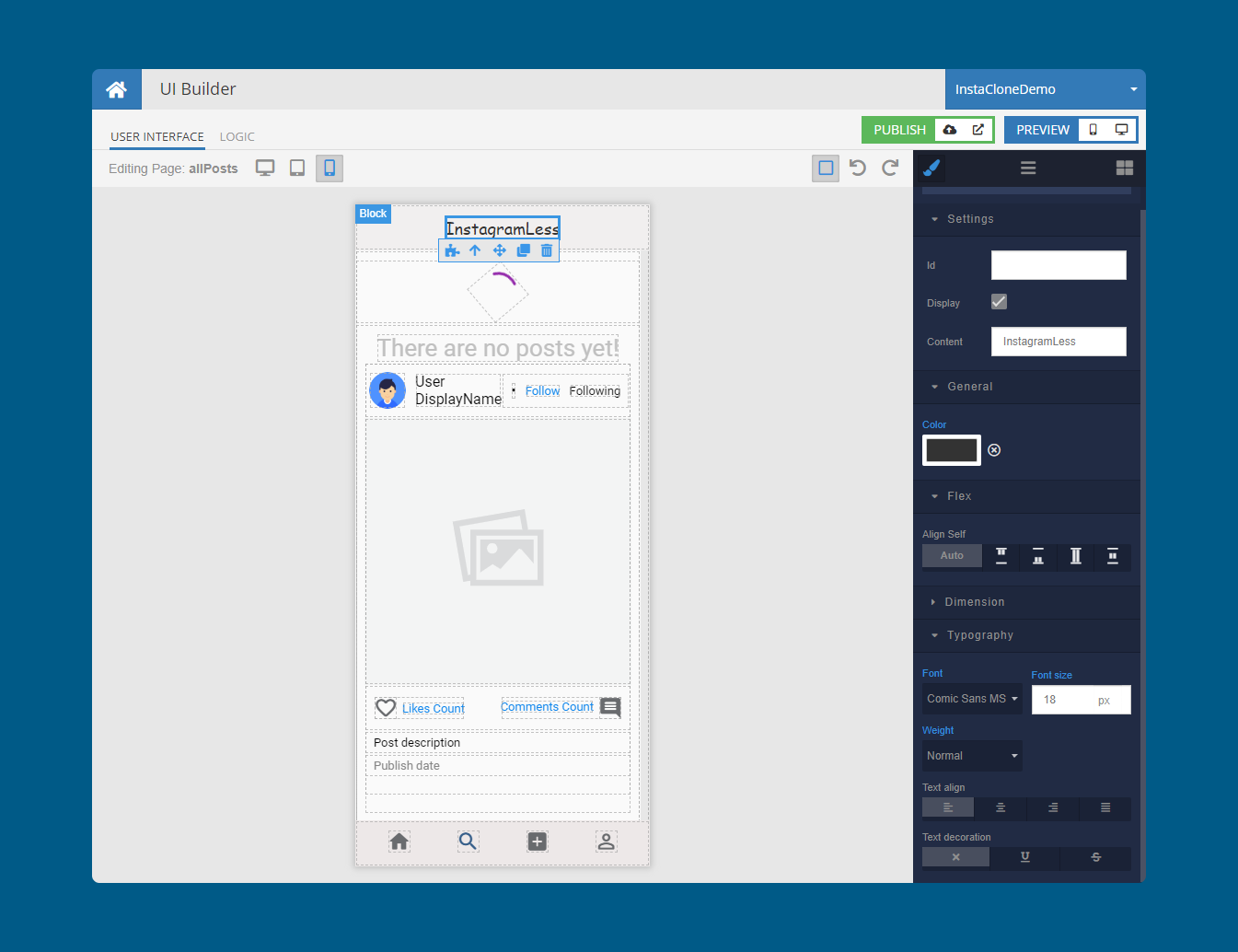Click the add post plus icon
Image resolution: width=1238 pixels, height=952 pixels.
click(x=538, y=842)
